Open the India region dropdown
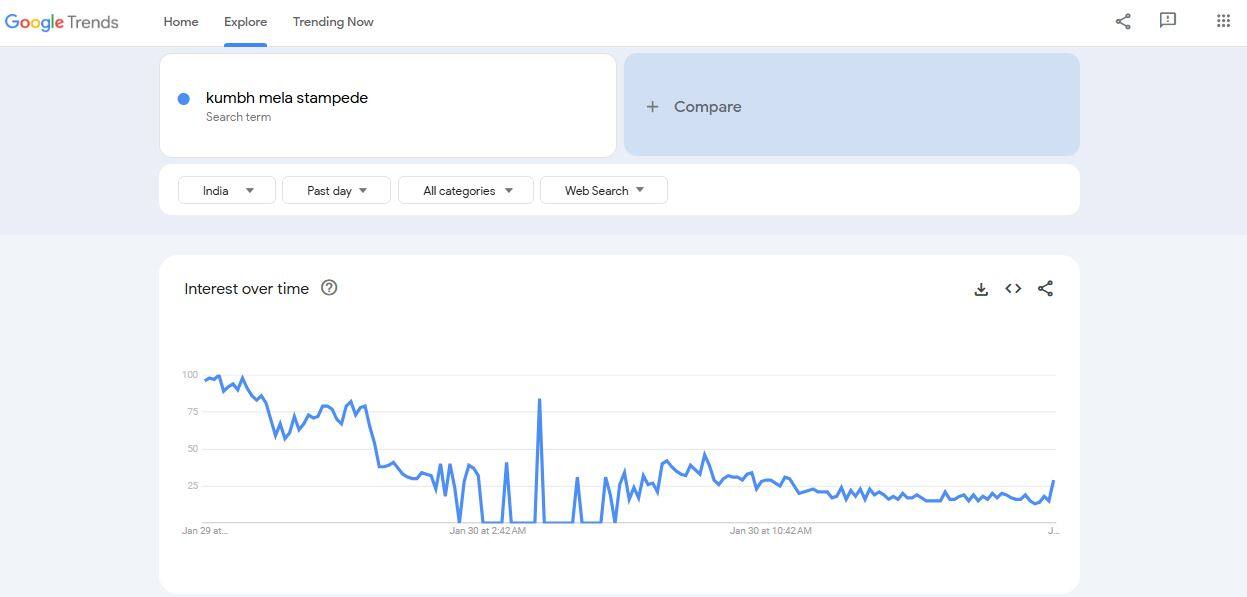1247x597 pixels. coord(227,191)
